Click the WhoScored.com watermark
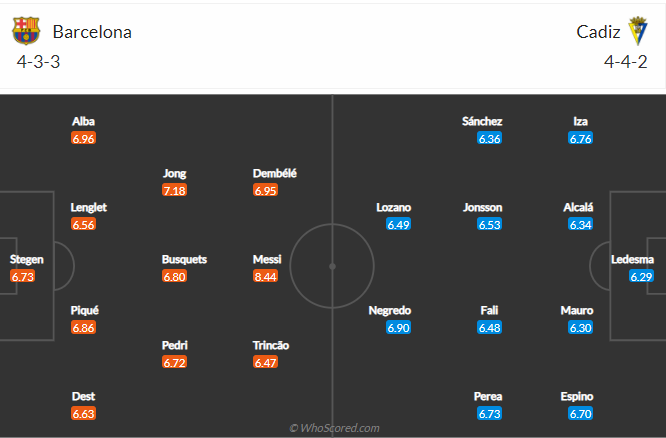 [x=334, y=428]
